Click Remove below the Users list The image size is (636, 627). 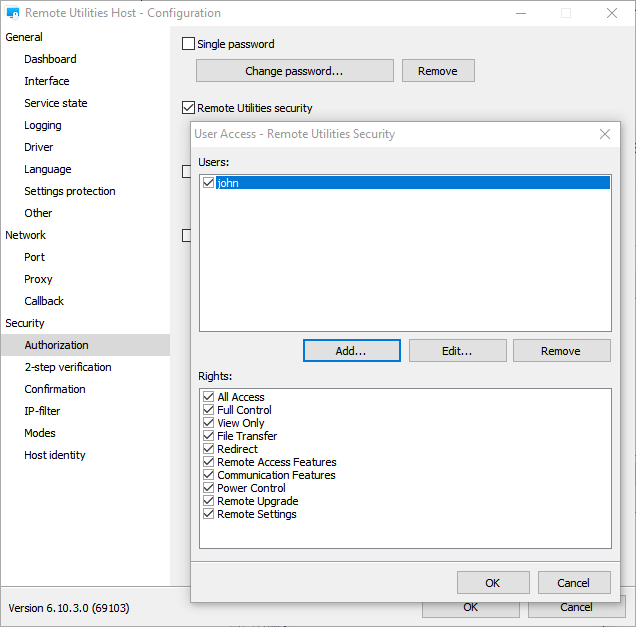(561, 350)
